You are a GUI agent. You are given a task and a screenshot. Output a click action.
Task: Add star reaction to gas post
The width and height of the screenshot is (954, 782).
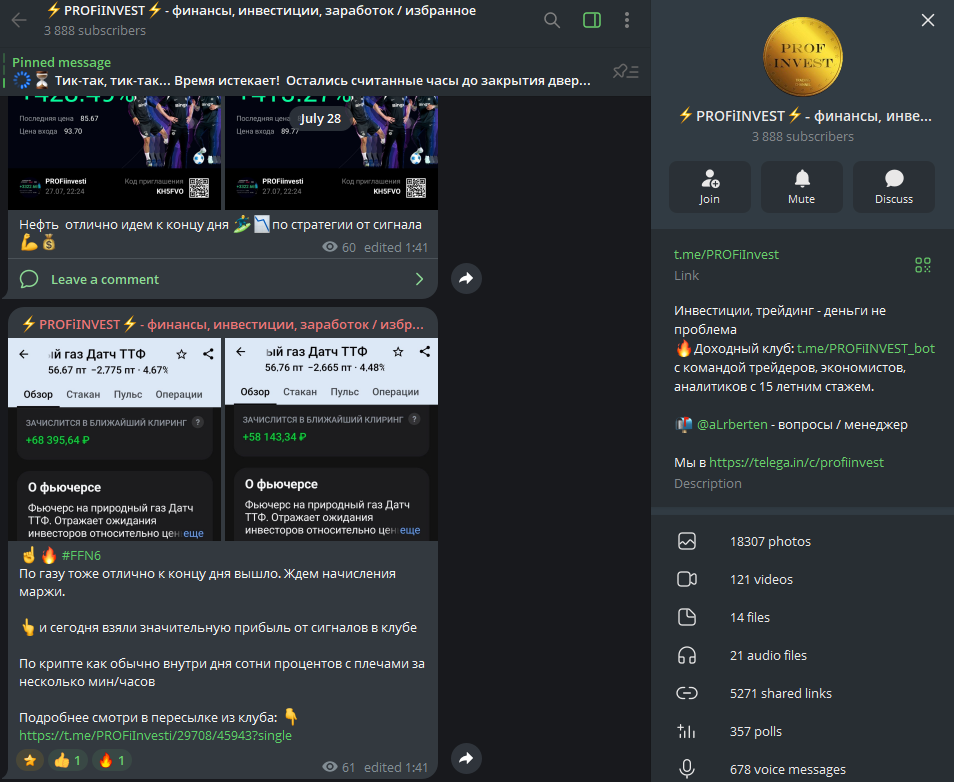(30, 760)
